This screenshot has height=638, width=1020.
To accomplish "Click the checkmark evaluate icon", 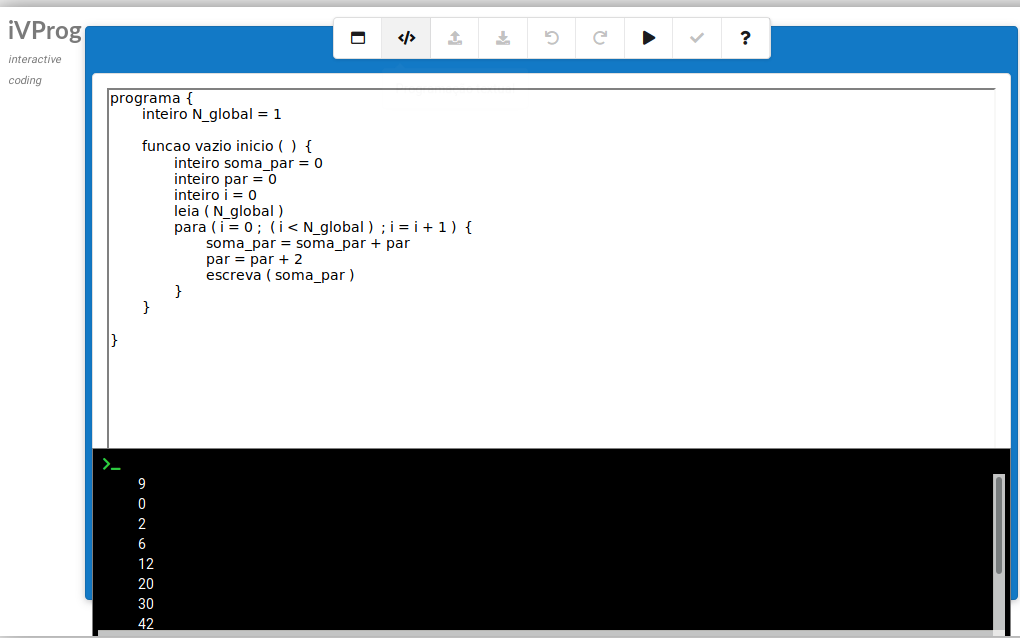I will point(697,38).
